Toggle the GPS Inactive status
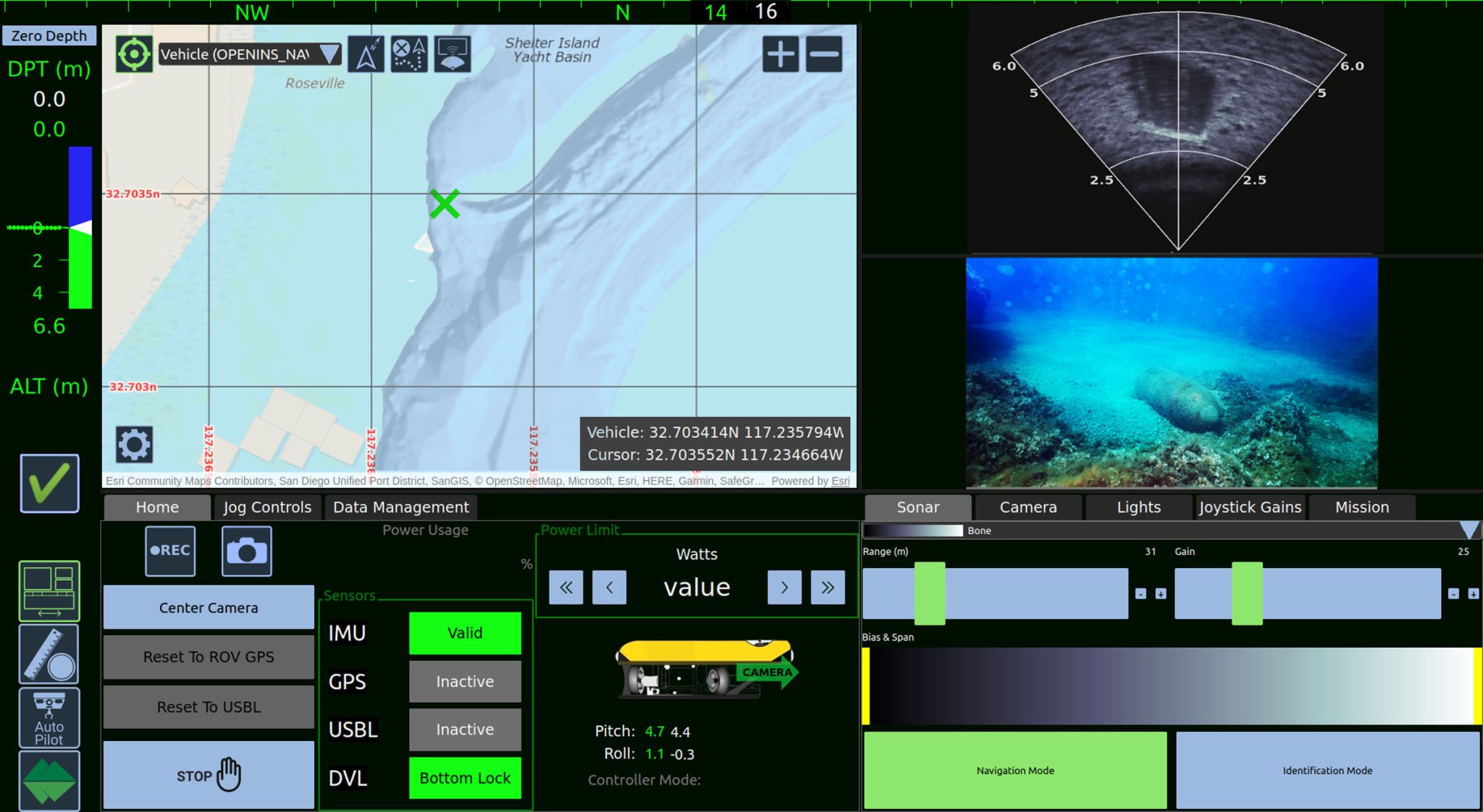 (464, 681)
